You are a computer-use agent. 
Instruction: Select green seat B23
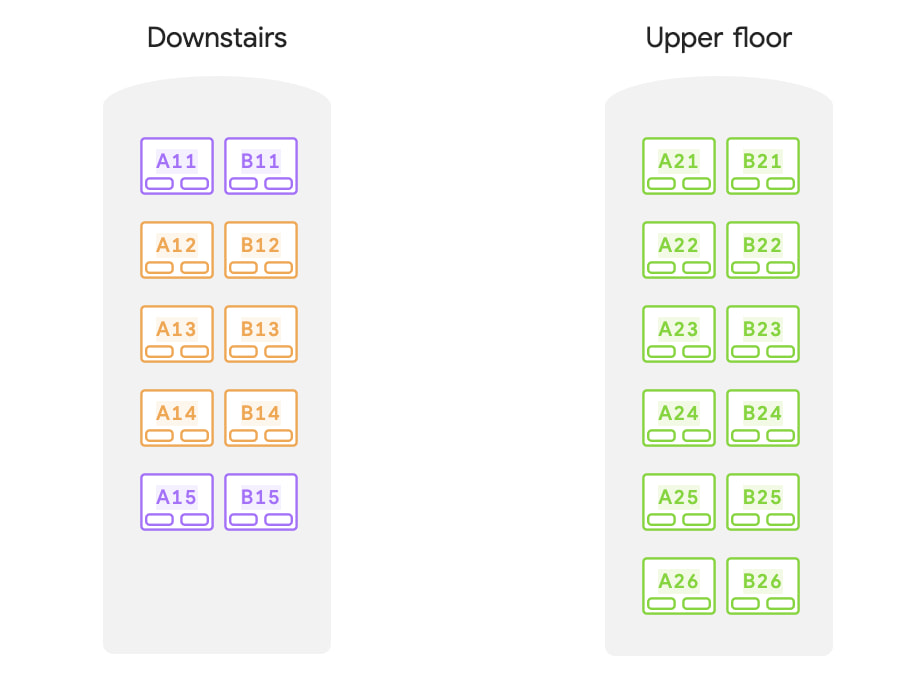763,334
